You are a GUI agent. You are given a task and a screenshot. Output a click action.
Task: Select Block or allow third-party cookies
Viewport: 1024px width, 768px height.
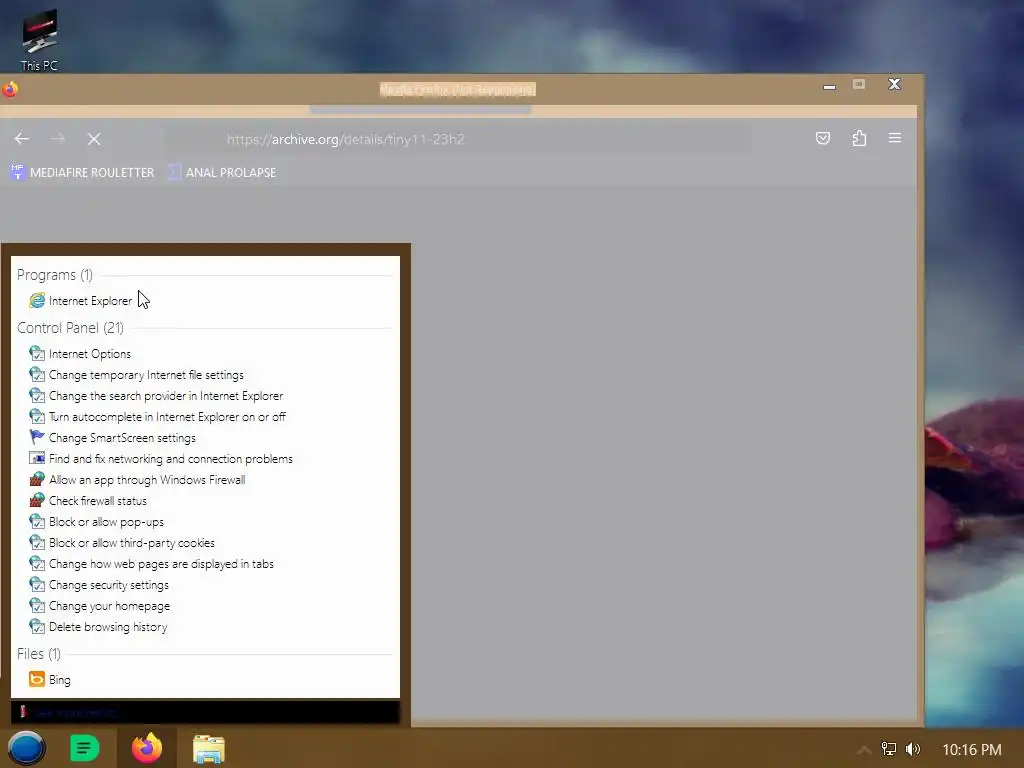pos(122,543)
